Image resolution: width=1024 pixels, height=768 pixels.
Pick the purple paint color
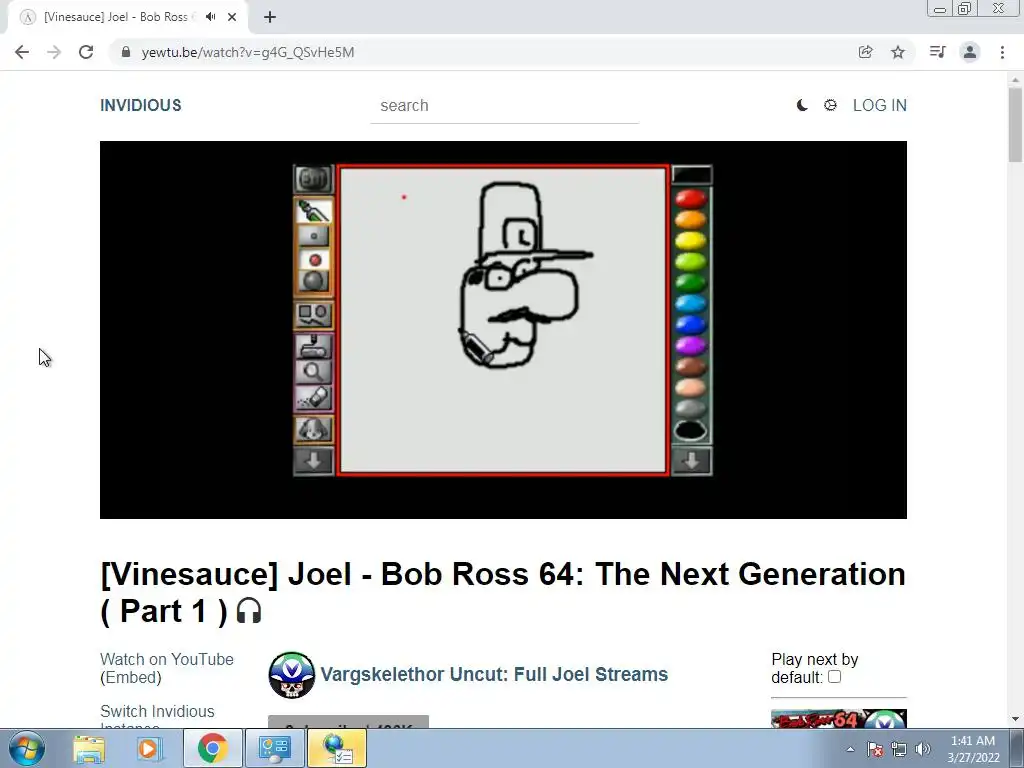pos(690,345)
